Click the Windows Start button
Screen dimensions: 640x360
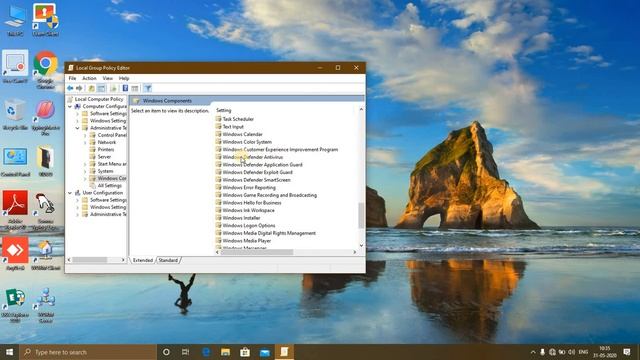pos(9,352)
